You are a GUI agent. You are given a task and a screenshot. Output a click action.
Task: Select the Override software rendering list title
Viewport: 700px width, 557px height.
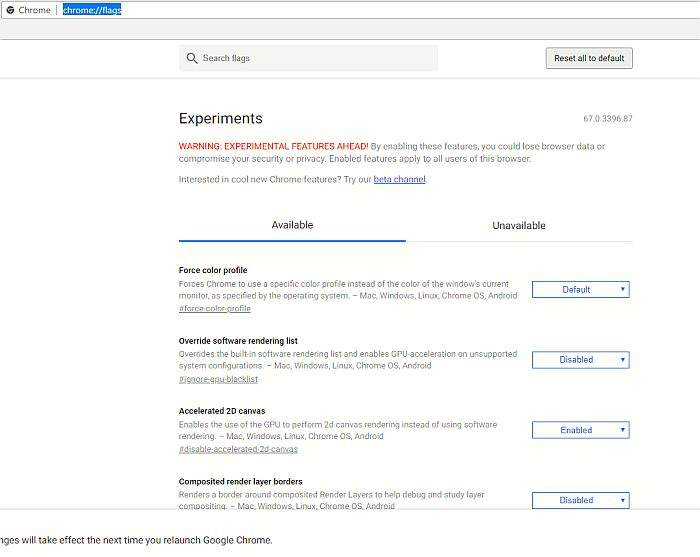[x=238, y=341]
